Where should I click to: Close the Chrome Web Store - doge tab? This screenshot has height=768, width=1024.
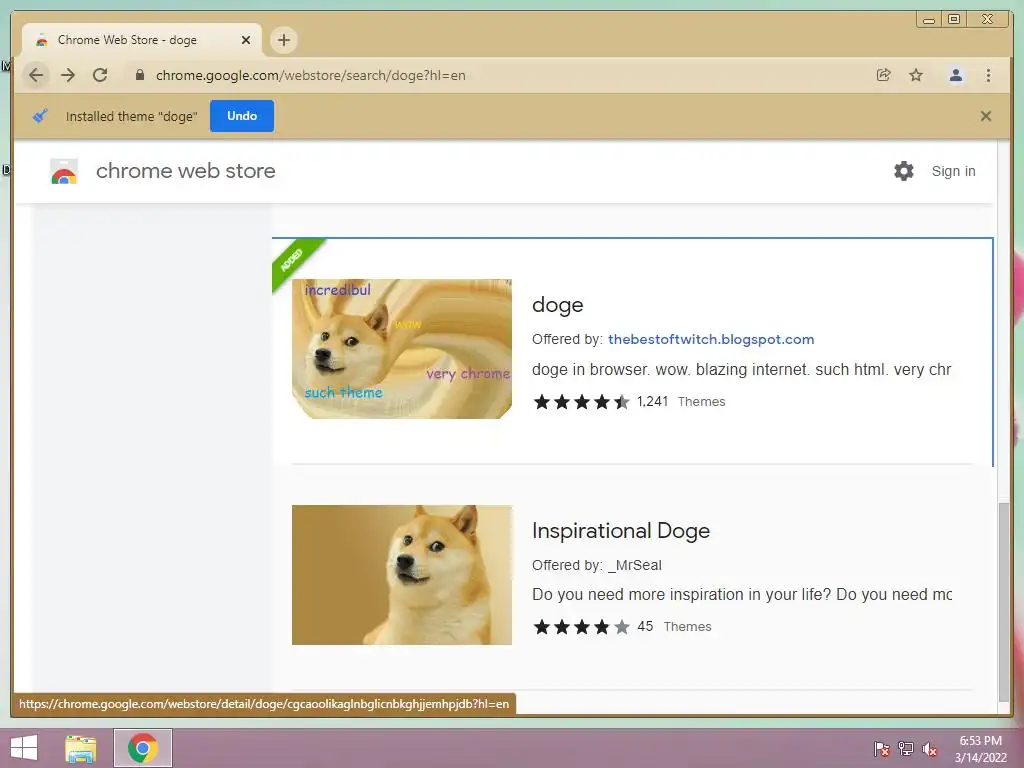click(246, 40)
